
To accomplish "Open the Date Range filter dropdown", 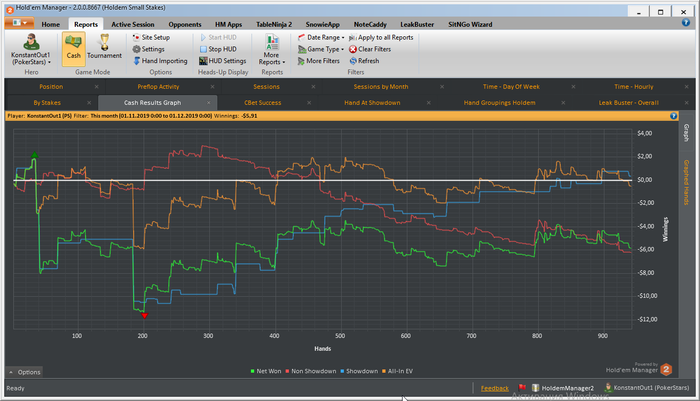I will 321,38.
